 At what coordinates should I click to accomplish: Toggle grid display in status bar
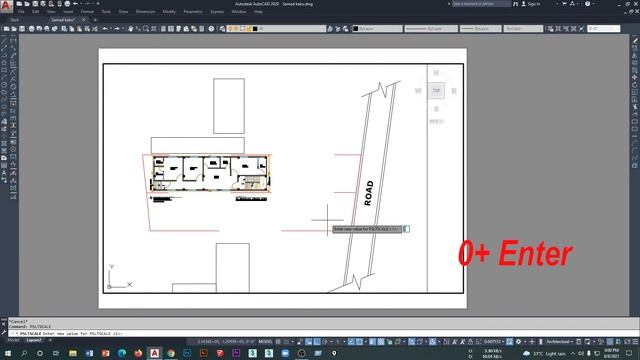tap(278, 342)
